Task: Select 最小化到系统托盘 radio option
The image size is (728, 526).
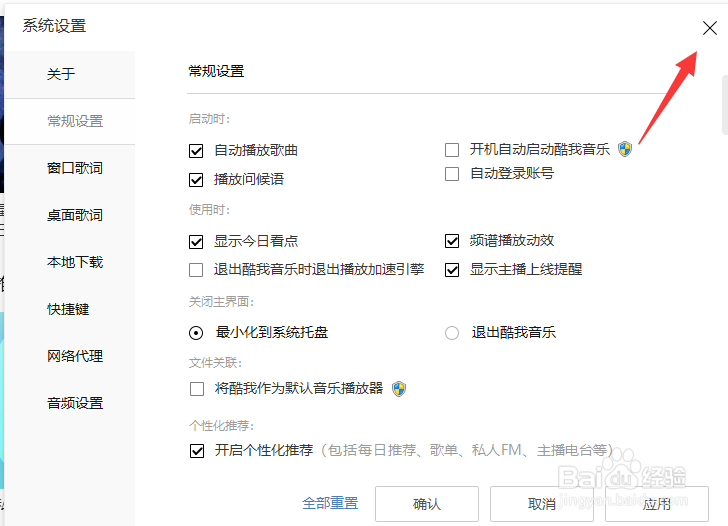Action: coord(196,333)
